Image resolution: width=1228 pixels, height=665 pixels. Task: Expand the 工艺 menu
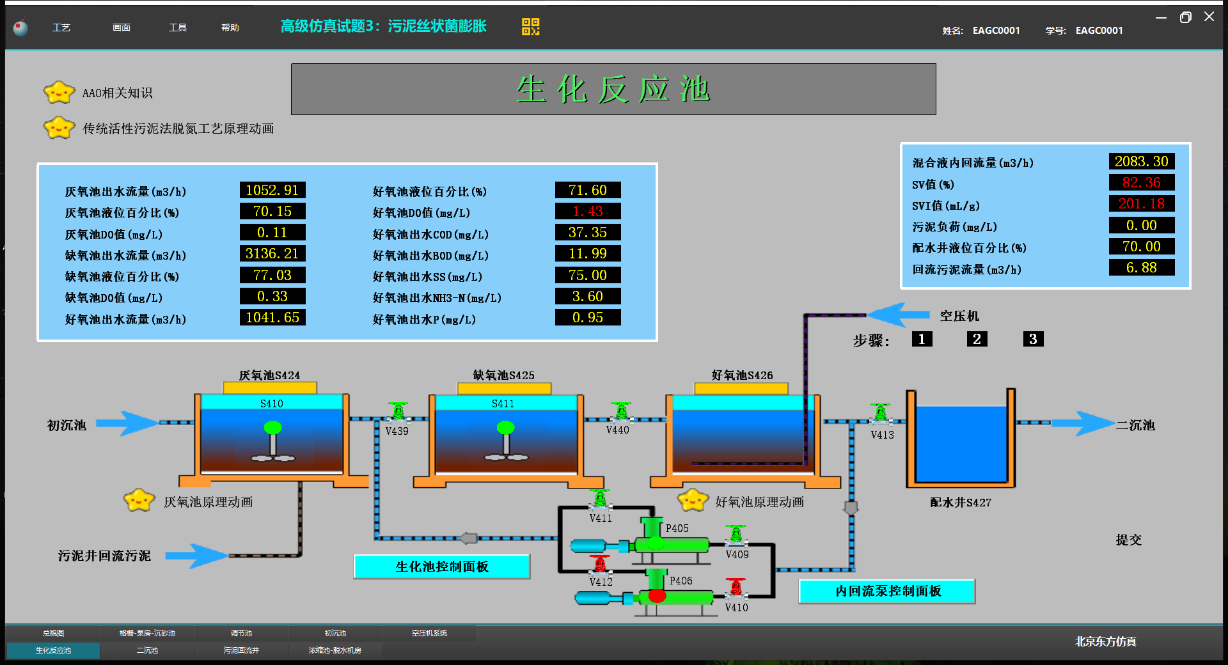point(61,28)
